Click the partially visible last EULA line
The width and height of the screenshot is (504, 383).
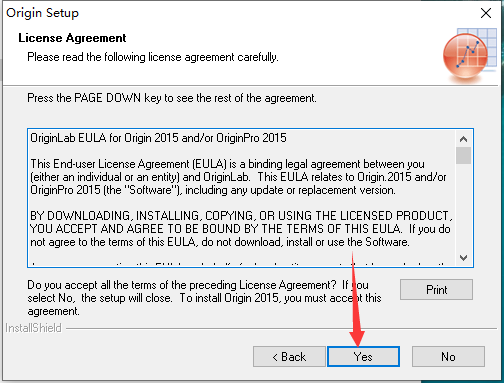(x=241, y=264)
